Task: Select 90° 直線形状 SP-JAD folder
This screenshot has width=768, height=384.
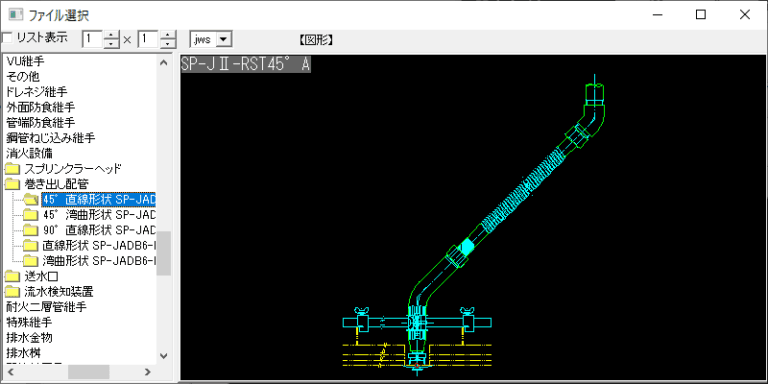Action: [x=99, y=230]
